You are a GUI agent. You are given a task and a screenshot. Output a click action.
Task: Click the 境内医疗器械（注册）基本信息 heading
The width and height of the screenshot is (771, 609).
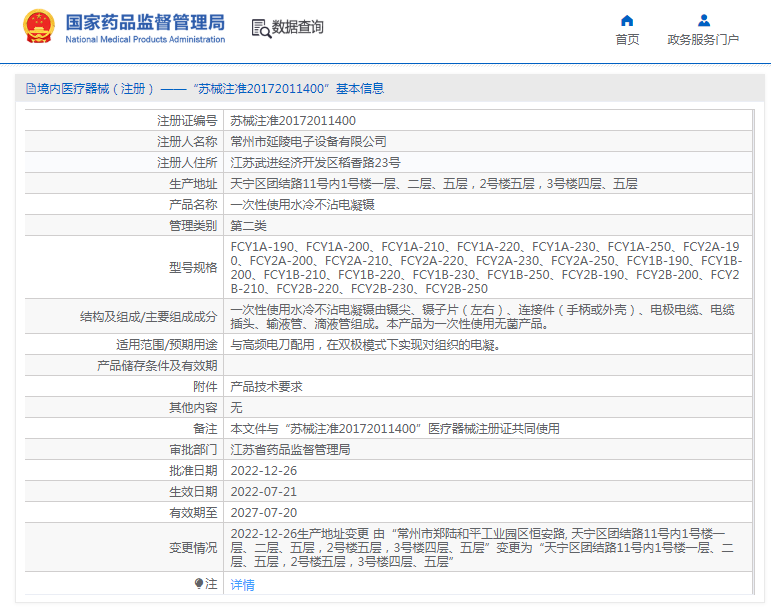205,89
